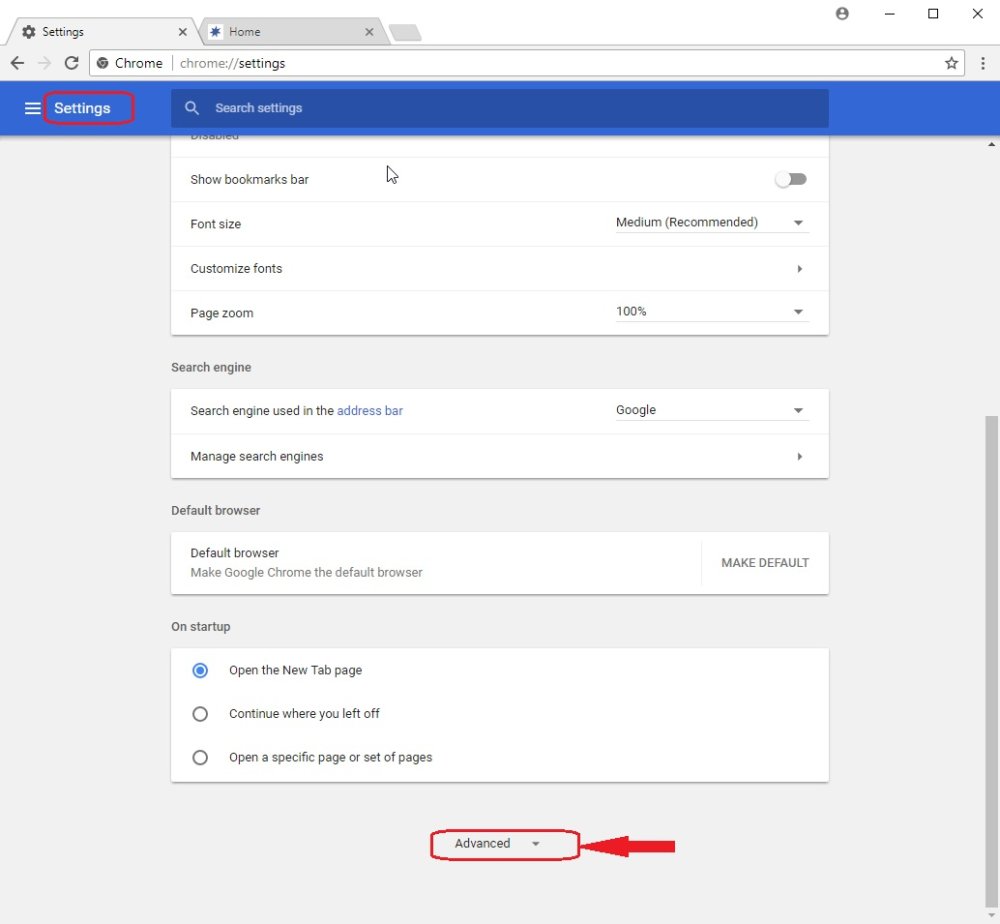Close the Home tab
This screenshot has width=1000, height=924.
point(369,31)
